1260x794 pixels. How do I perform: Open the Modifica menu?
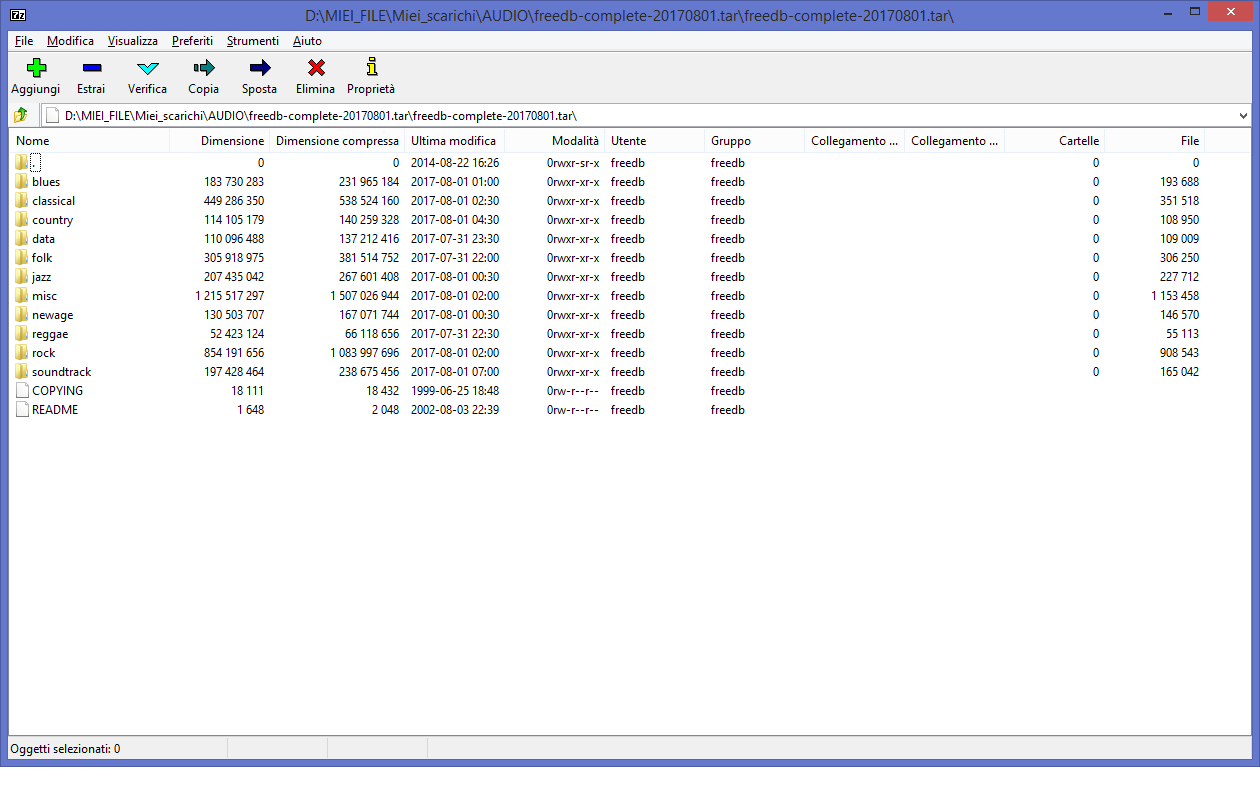[70, 41]
